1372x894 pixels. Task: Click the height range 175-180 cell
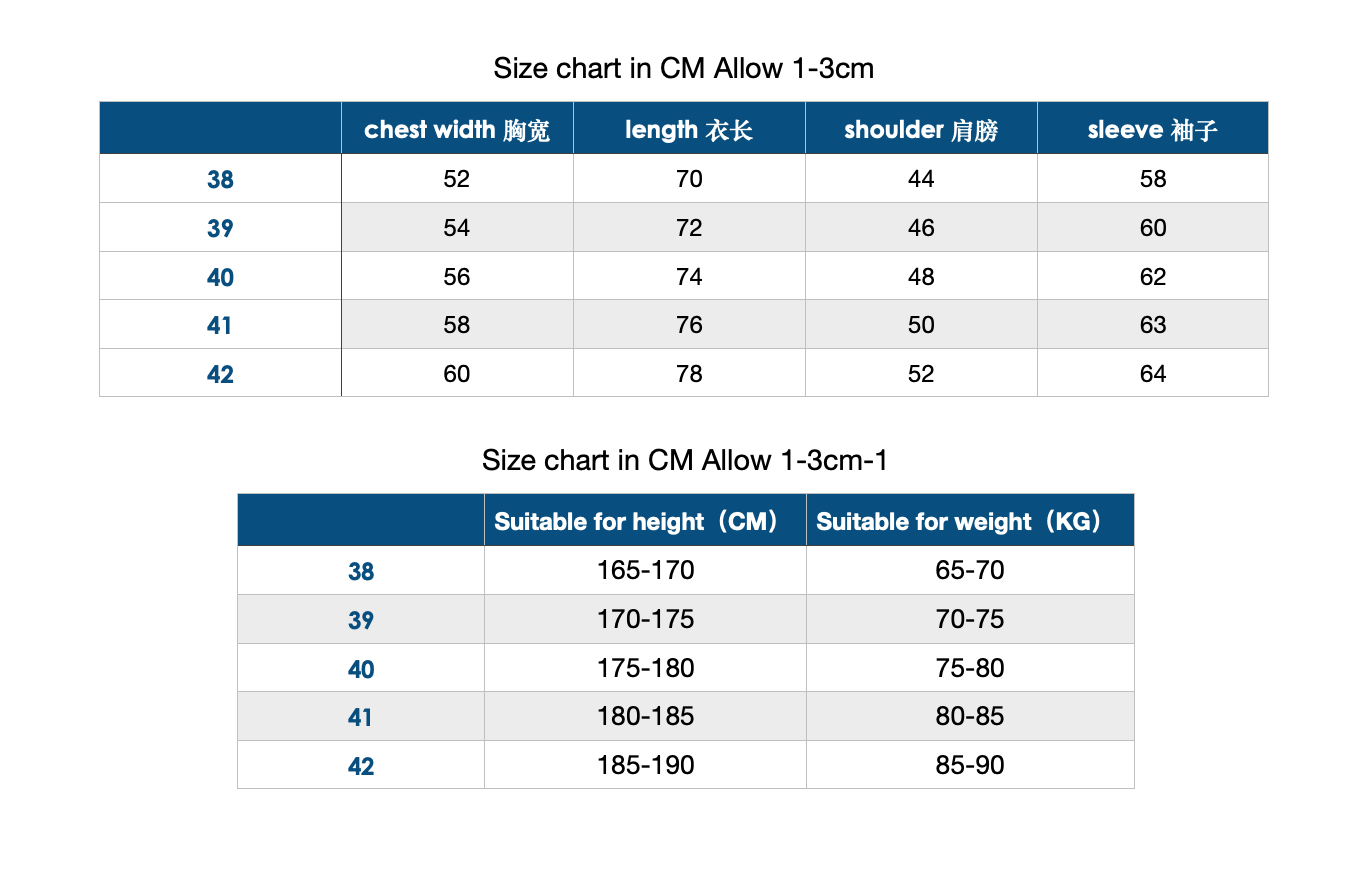pos(645,668)
